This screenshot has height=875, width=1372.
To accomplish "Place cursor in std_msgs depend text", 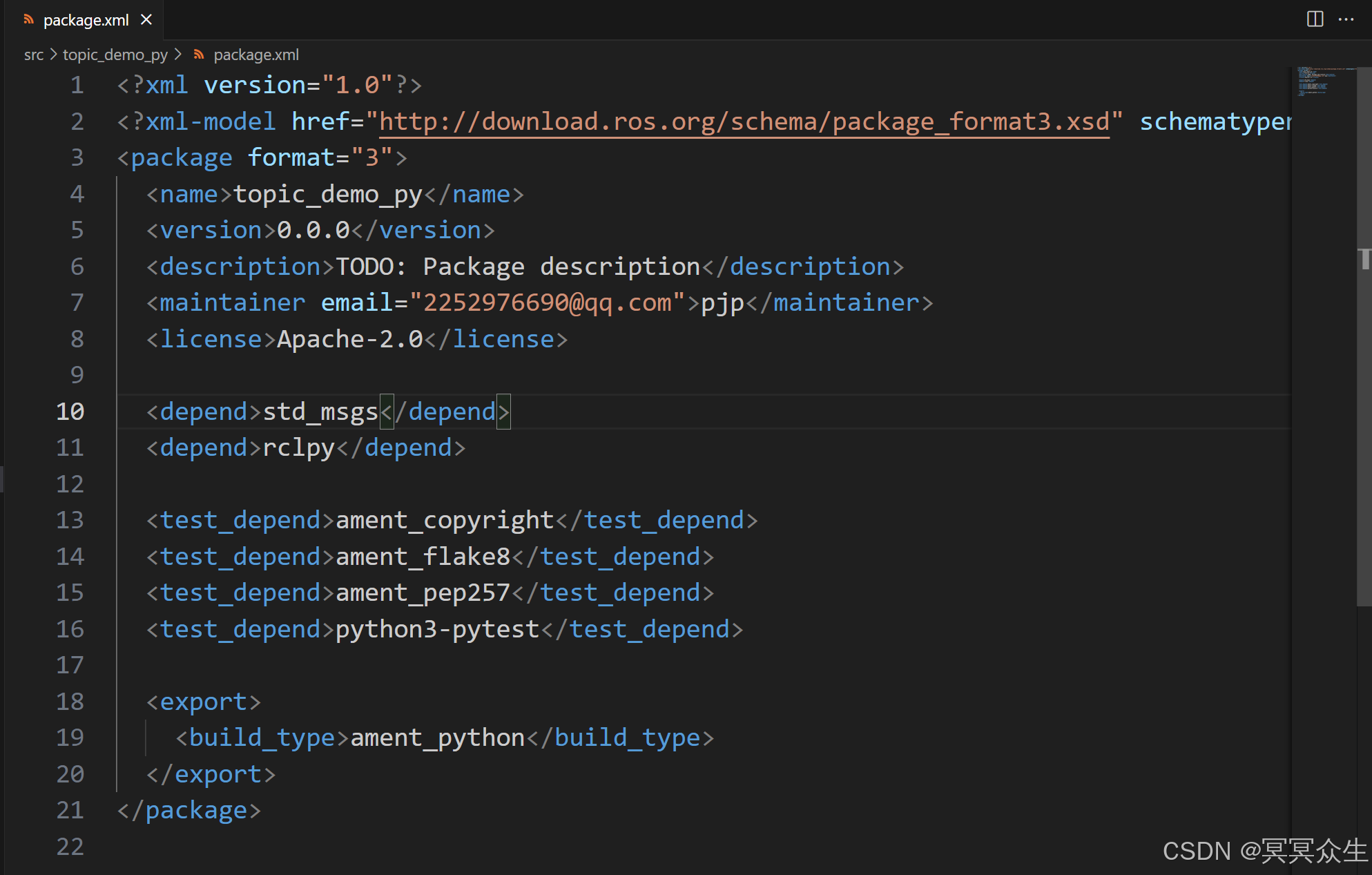I will [320, 412].
